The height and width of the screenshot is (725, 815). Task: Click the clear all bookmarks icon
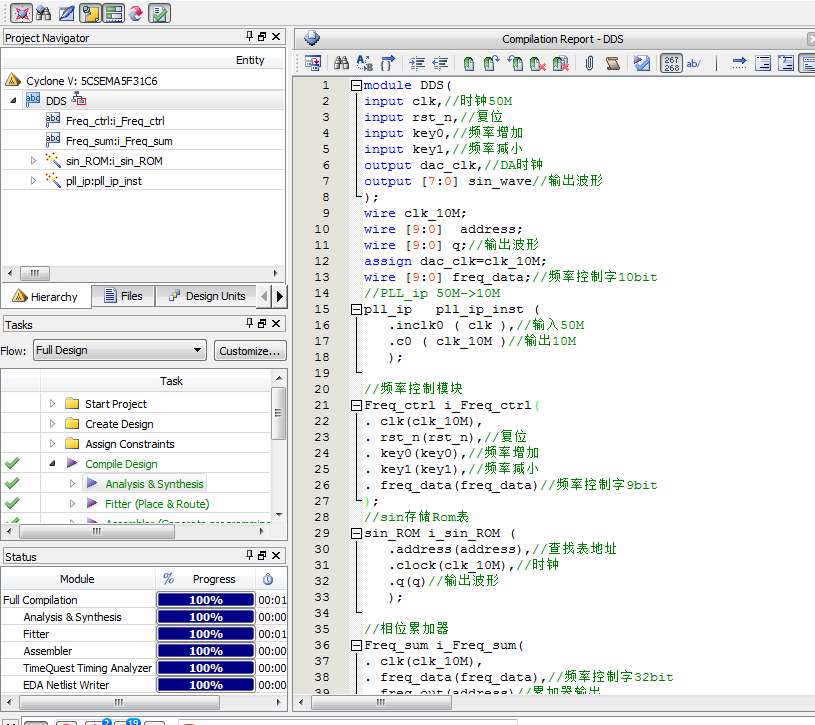(561, 63)
